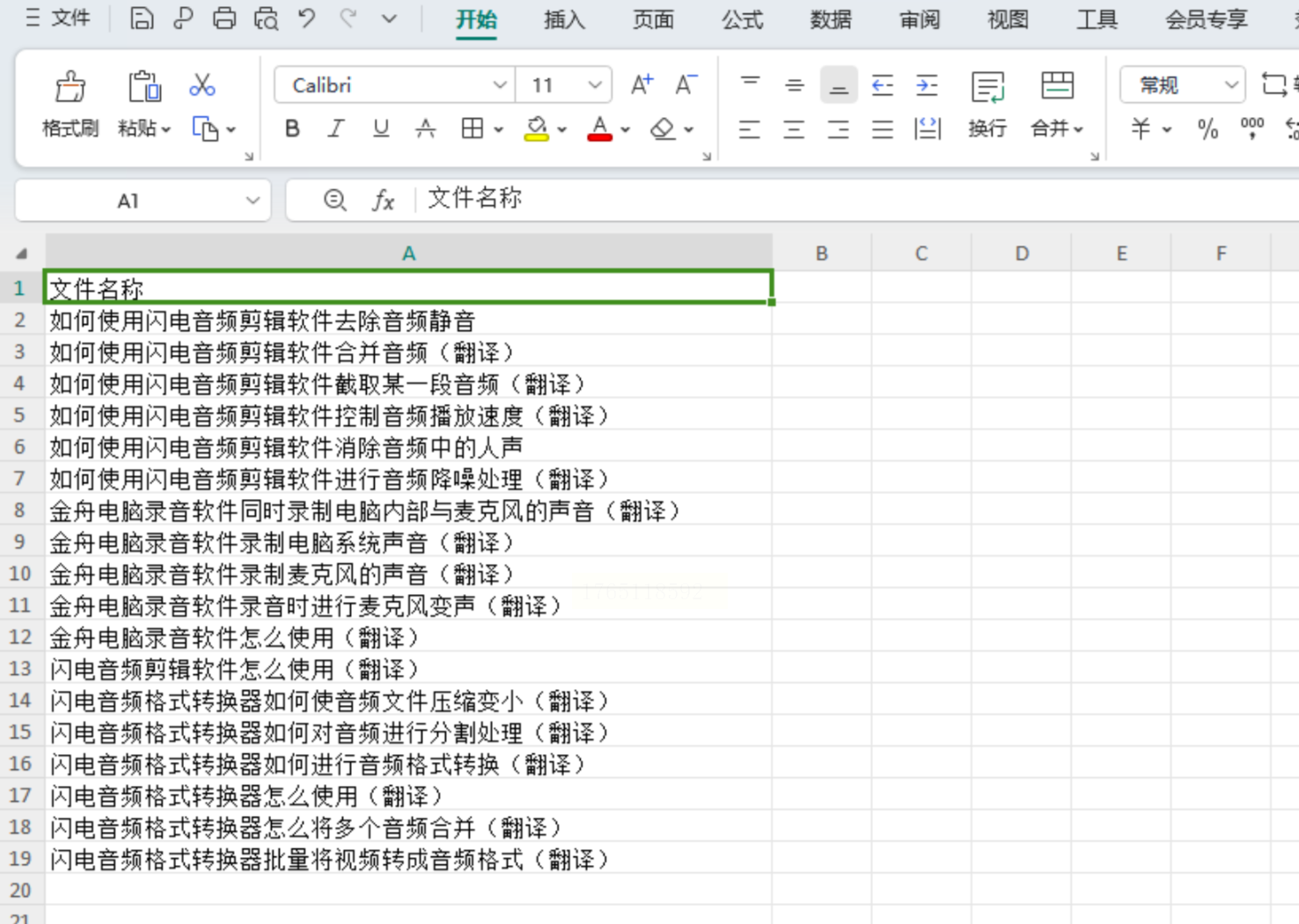1299x924 pixels.
Task: Click the Print icon
Action: 224,18
